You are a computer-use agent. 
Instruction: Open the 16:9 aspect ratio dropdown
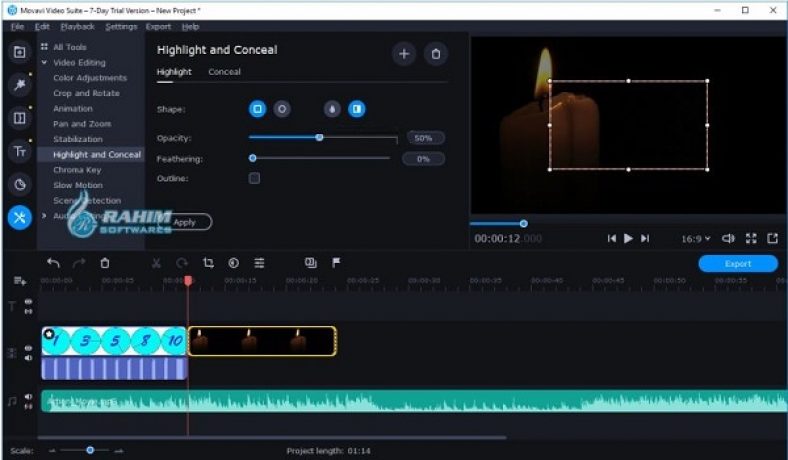point(696,239)
